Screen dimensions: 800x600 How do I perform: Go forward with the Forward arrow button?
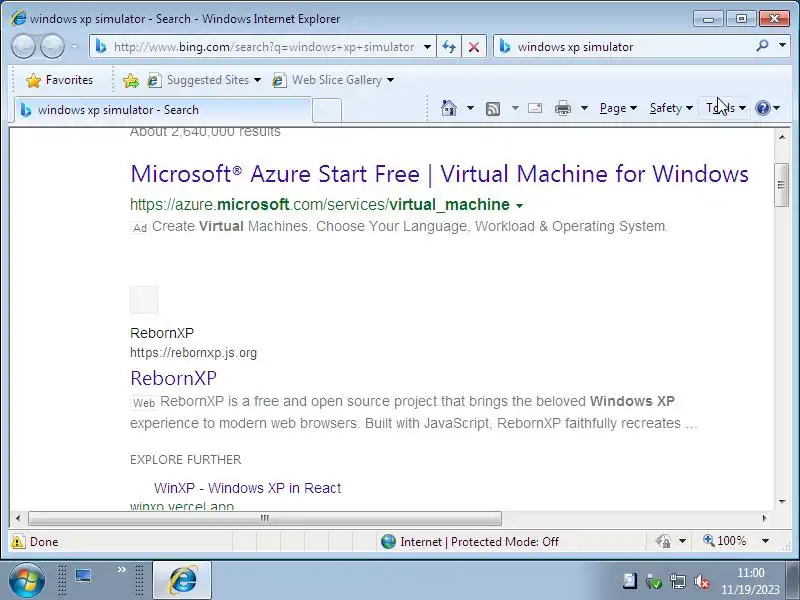click(x=52, y=46)
